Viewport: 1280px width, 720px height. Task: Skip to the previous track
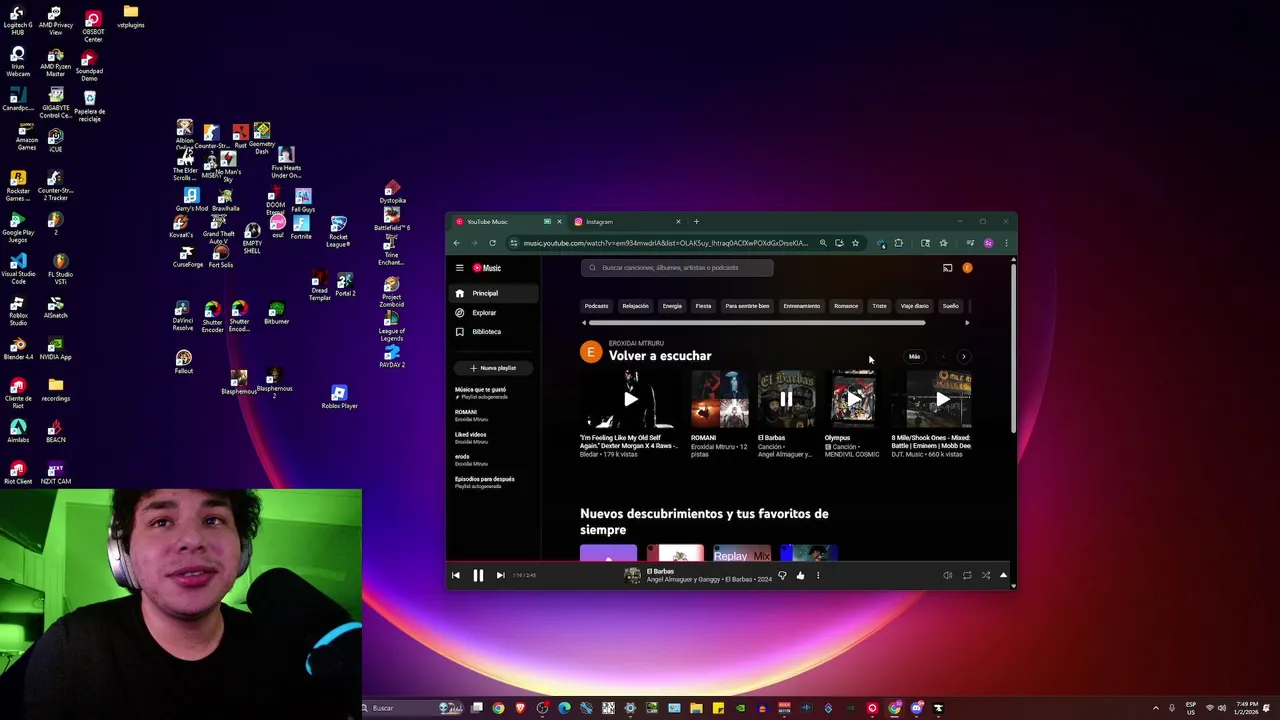coord(456,575)
